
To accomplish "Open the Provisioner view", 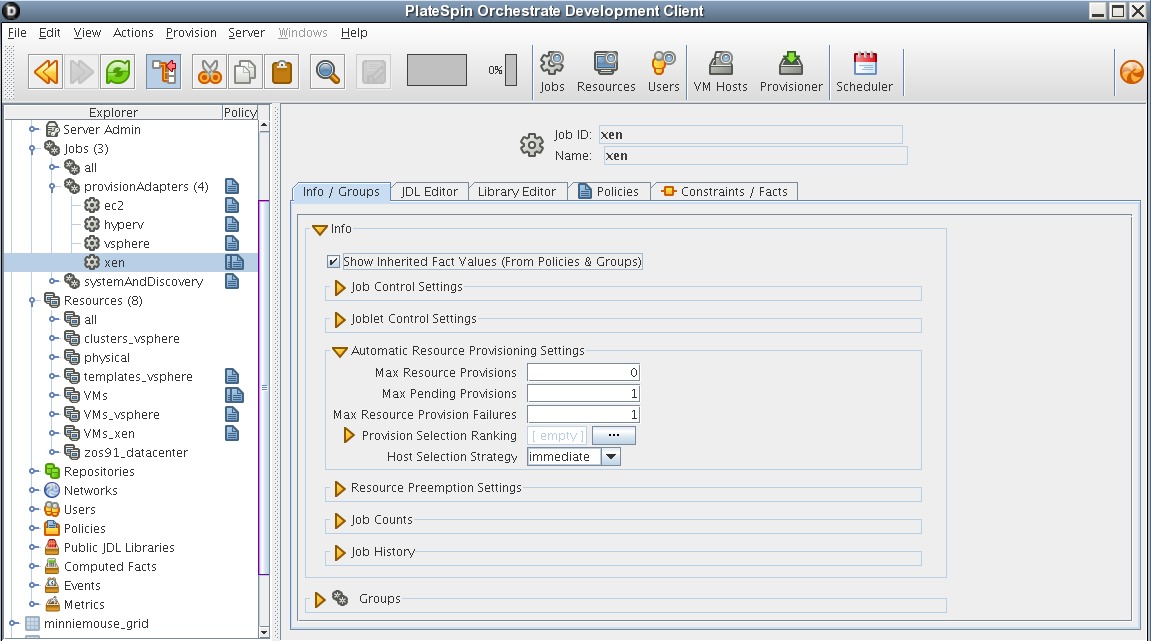I will pyautogui.click(x=791, y=72).
